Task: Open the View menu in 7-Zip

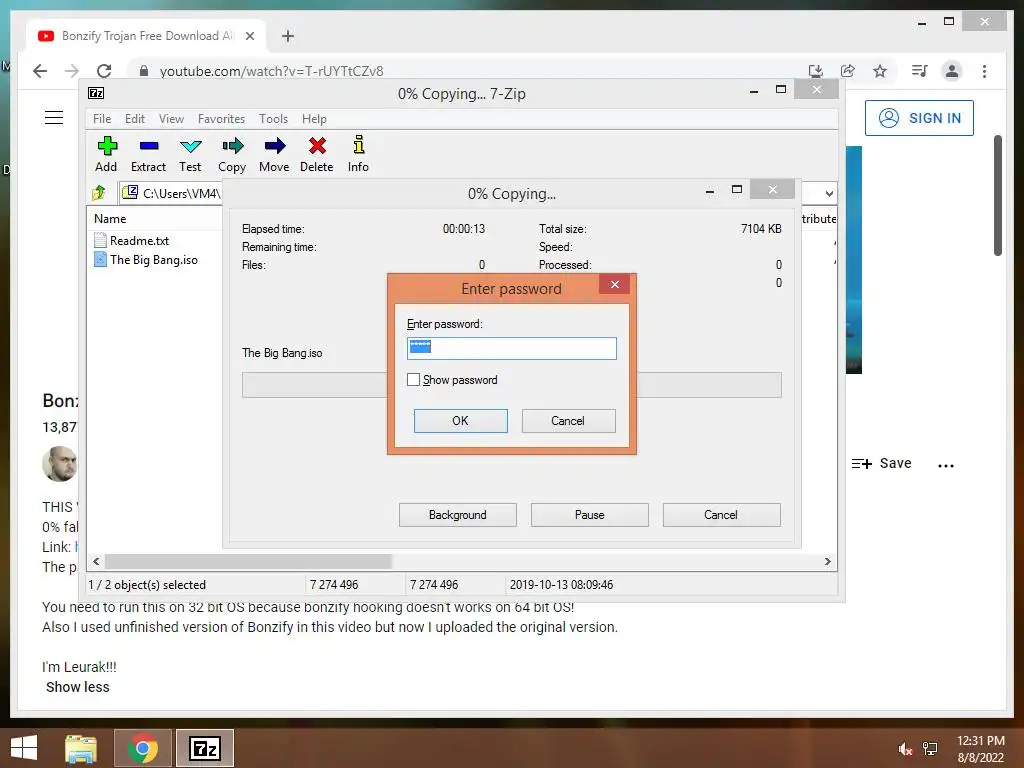Action: pos(171,119)
